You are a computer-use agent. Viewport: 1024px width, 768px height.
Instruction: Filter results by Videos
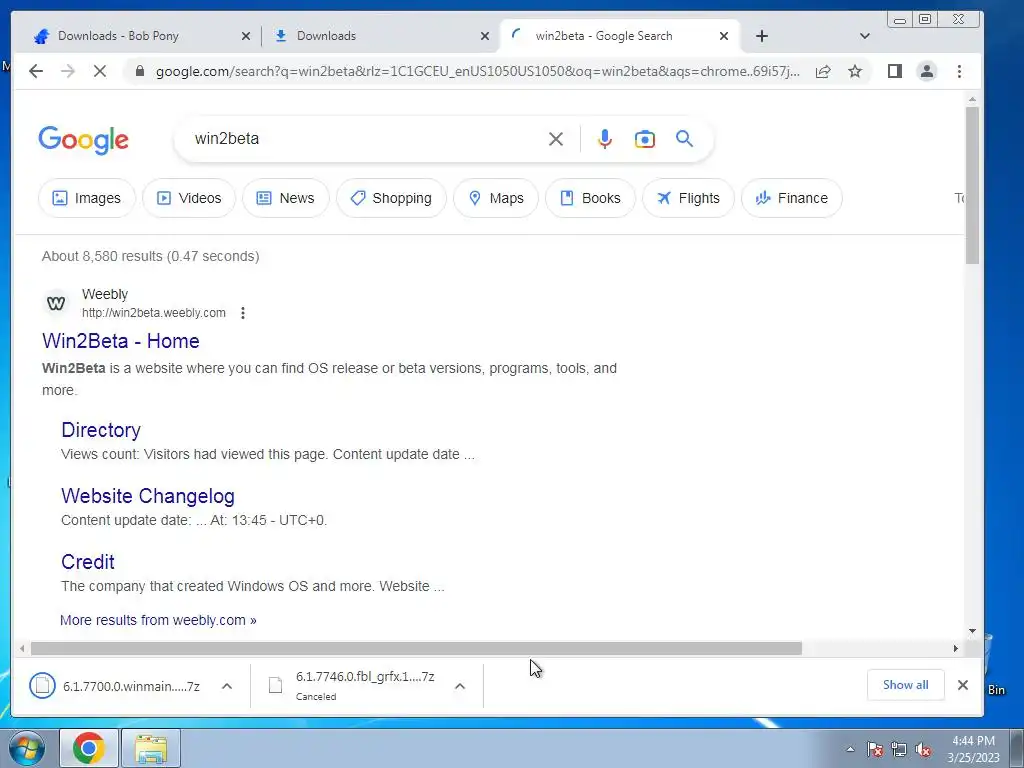tap(189, 198)
